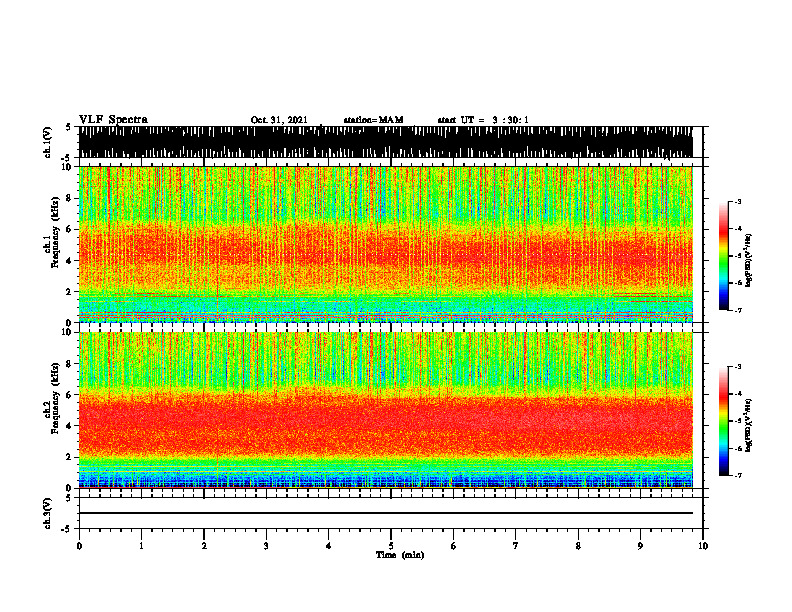Click the ch.1(V) axis label
The width and height of the screenshot is (792, 612).
(47, 142)
